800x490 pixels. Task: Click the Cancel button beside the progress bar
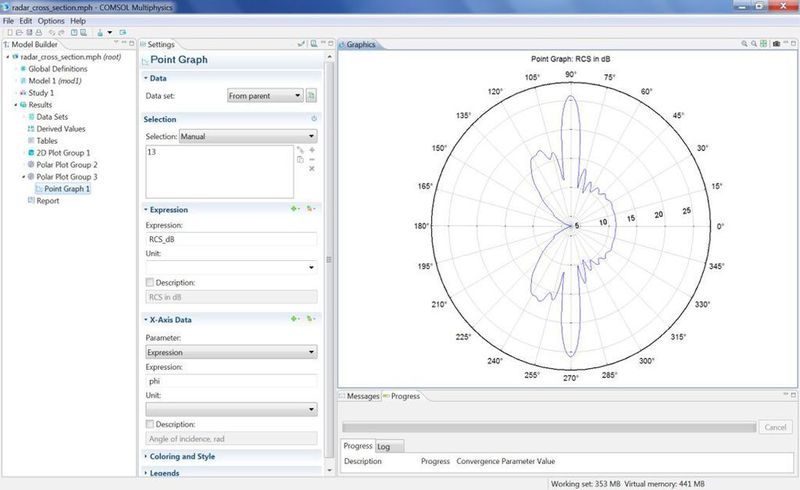[775, 427]
